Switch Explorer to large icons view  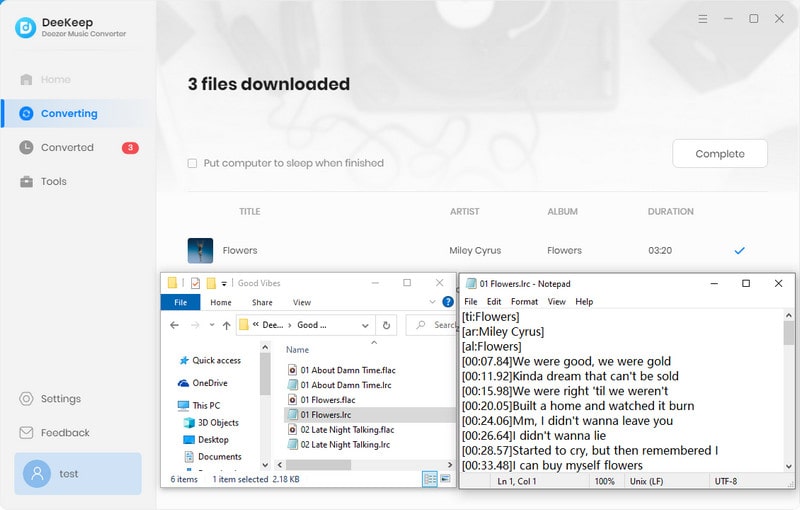tap(445, 478)
